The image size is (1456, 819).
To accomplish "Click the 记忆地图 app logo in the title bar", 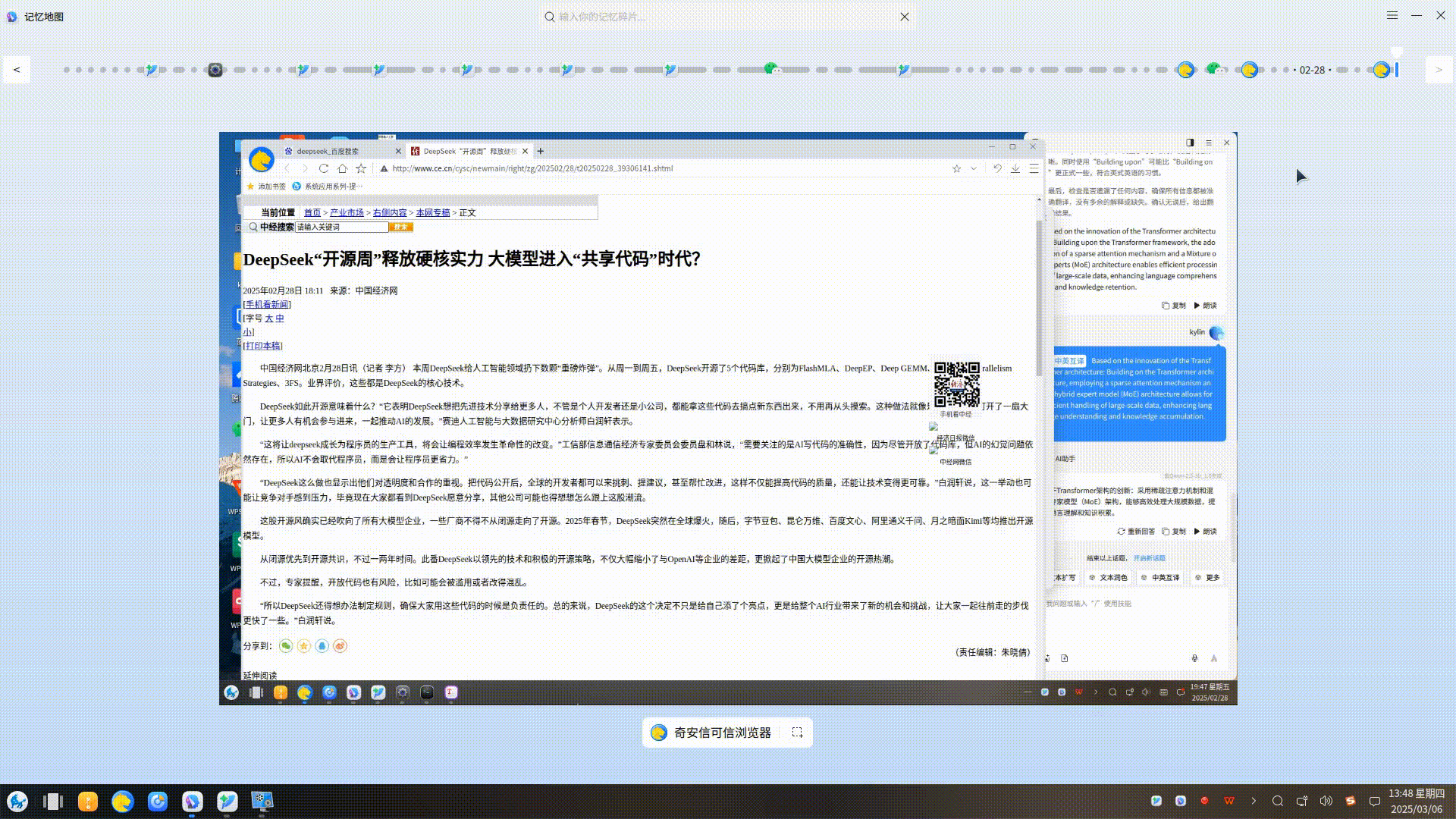I will 12,17.
